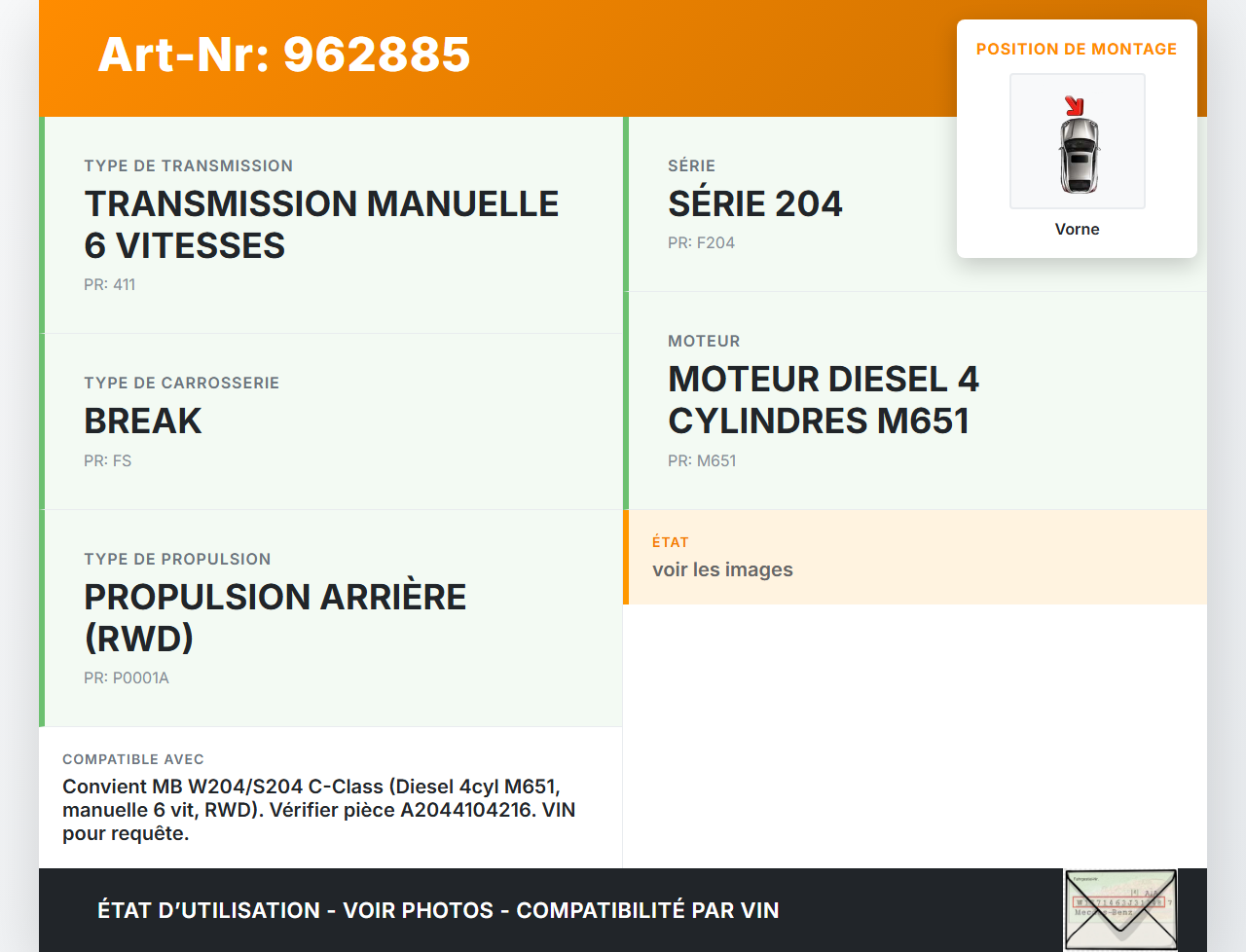Click the 'PR: FS' code
The width and height of the screenshot is (1246, 952).
107,460
